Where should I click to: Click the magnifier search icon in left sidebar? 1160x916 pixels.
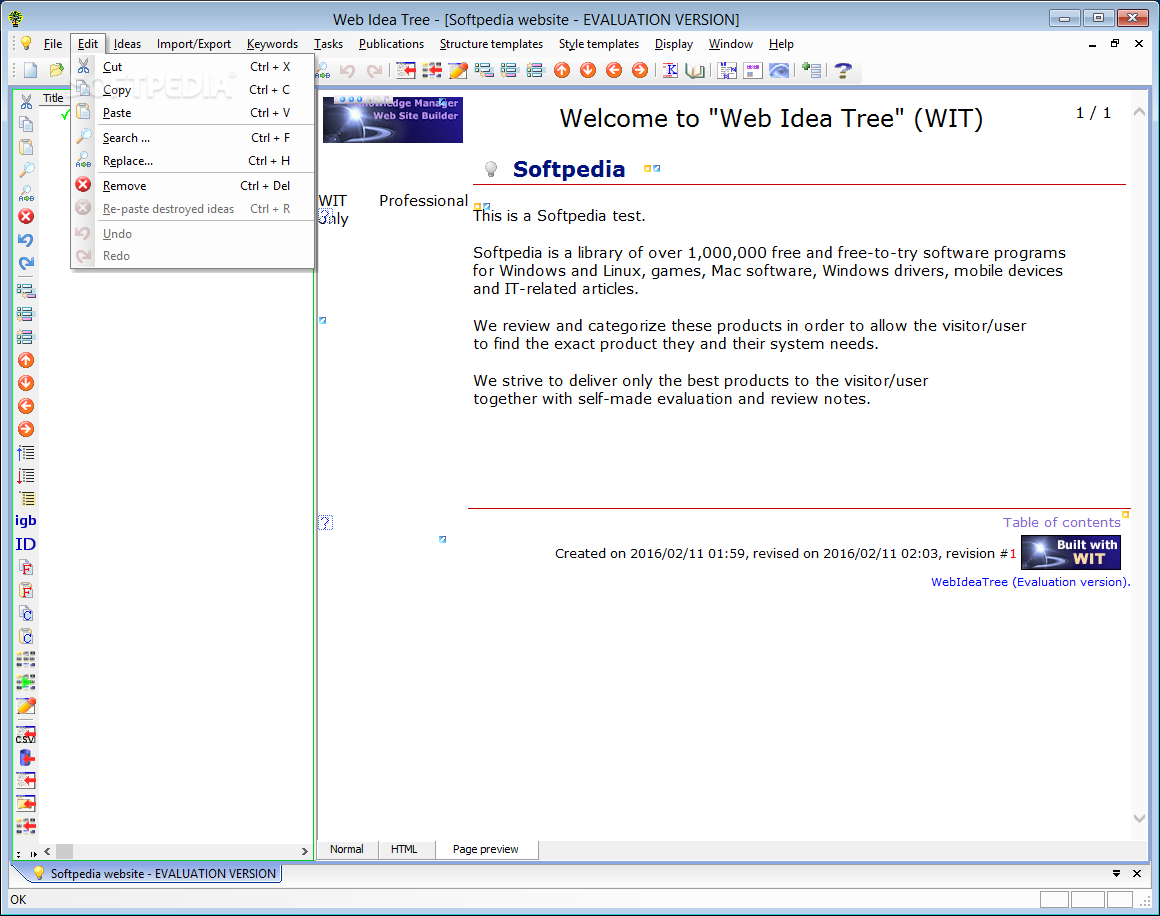(26, 170)
